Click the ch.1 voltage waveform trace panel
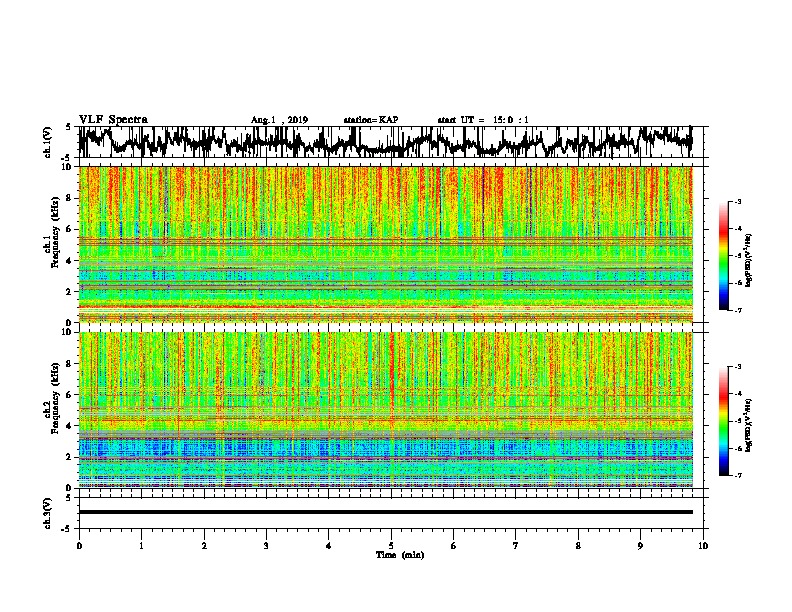Image resolution: width=792 pixels, height=612 pixels. point(391,142)
